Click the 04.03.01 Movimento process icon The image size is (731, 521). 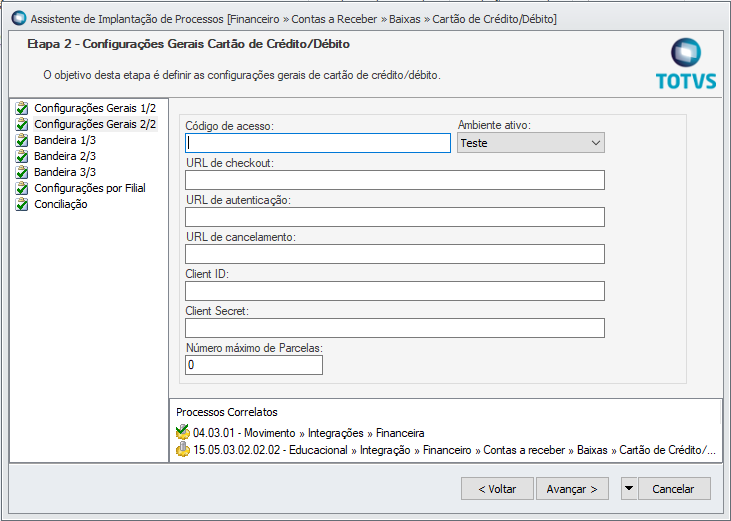click(x=182, y=433)
